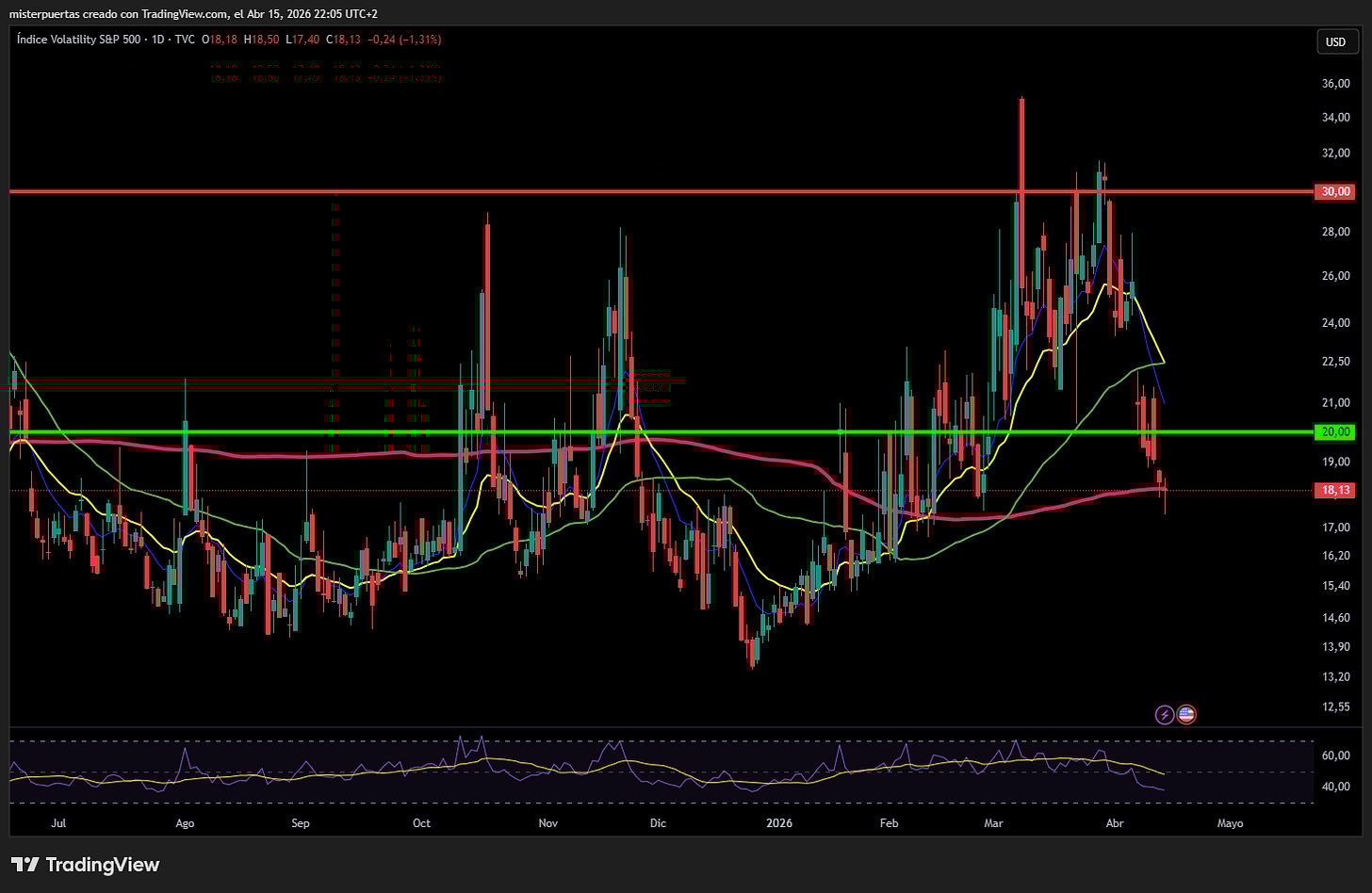This screenshot has height=893, width=1372.
Task: Click the 34,00 price axis label
Action: [1335, 117]
